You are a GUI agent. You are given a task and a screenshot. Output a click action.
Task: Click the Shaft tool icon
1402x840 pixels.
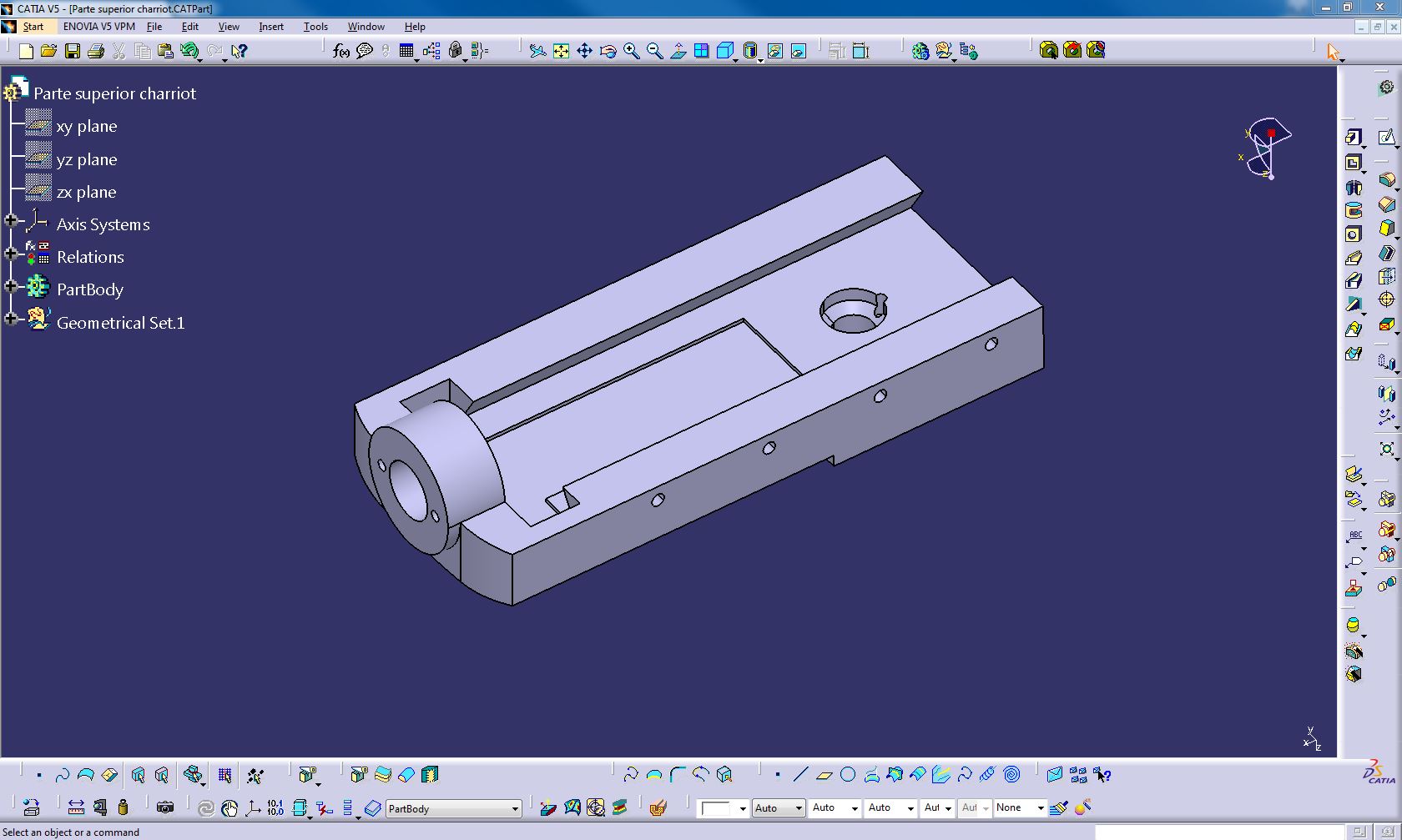pos(1354,188)
